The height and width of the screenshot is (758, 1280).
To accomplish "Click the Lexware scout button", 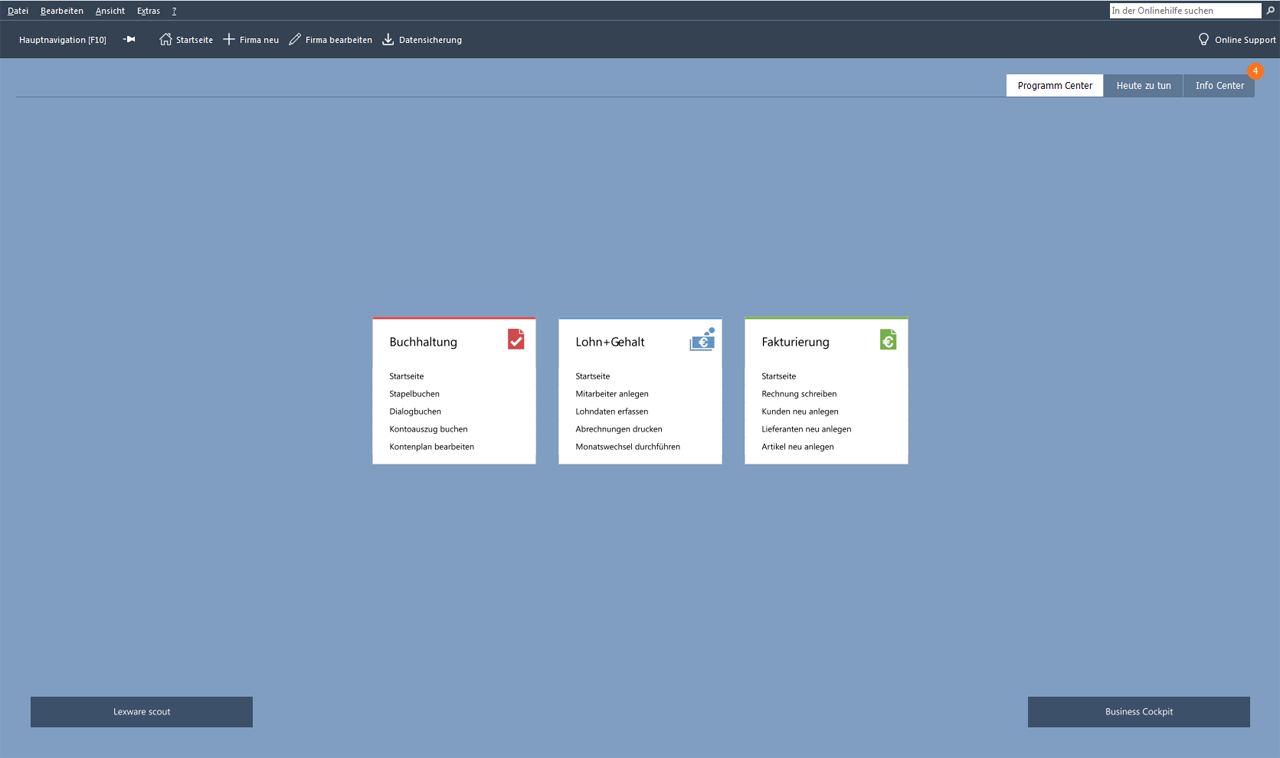I will (141, 712).
